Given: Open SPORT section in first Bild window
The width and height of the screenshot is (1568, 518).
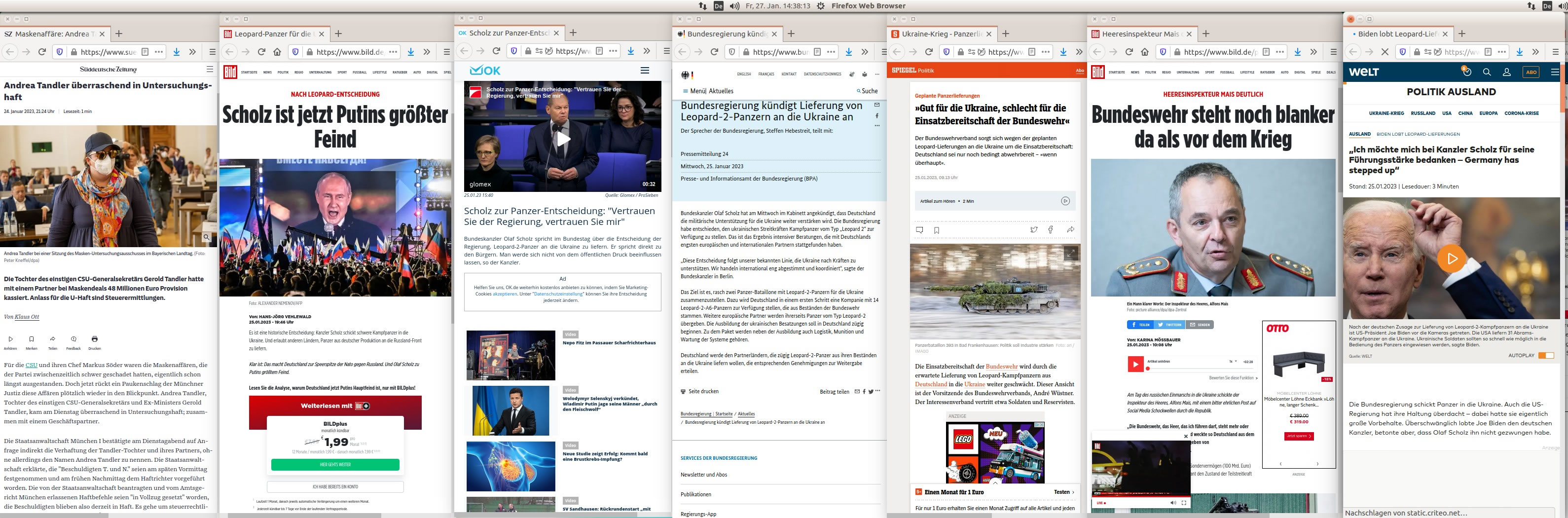Looking at the screenshot, I should pos(342,73).
